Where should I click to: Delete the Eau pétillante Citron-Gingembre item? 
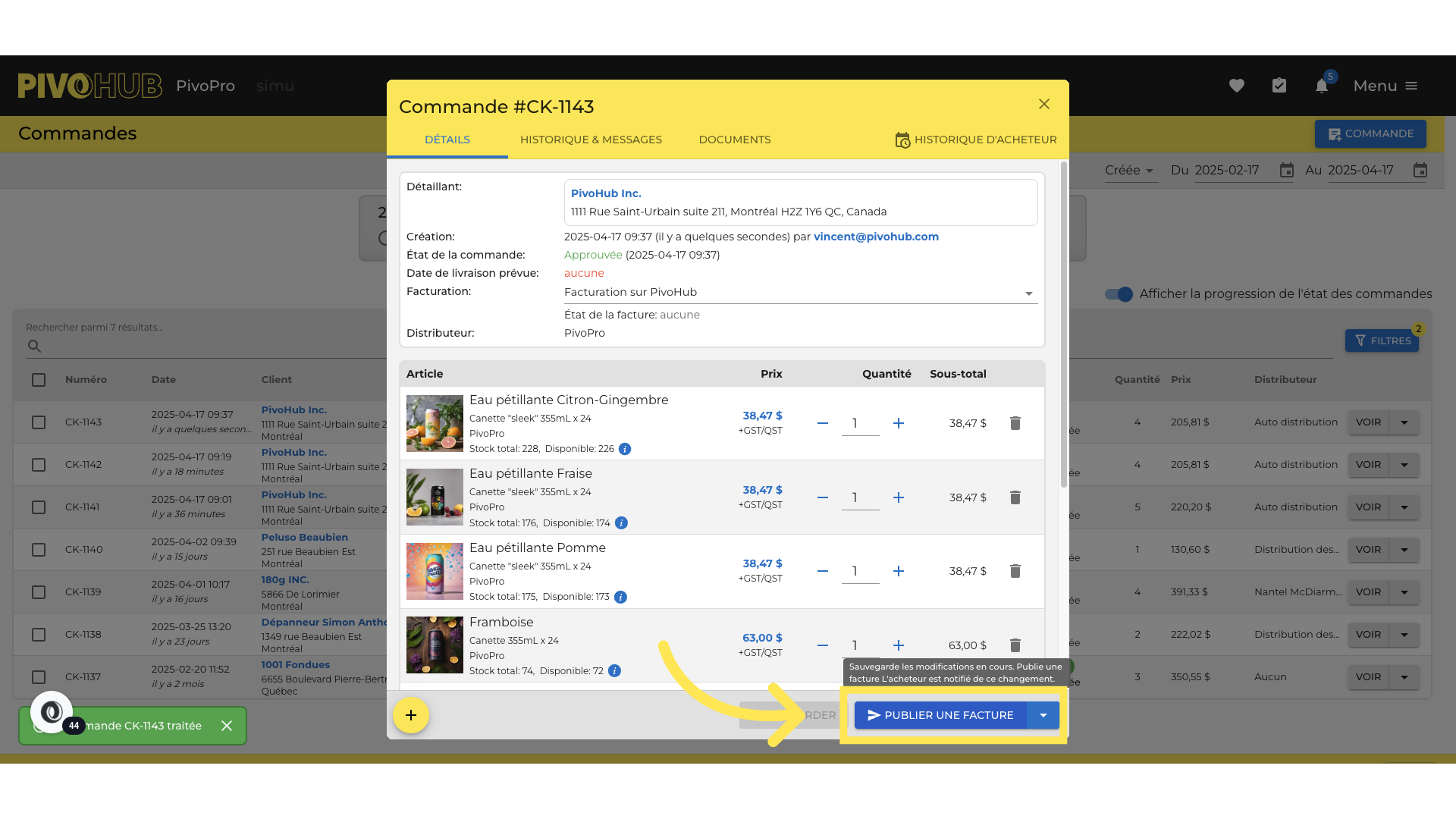1015,423
